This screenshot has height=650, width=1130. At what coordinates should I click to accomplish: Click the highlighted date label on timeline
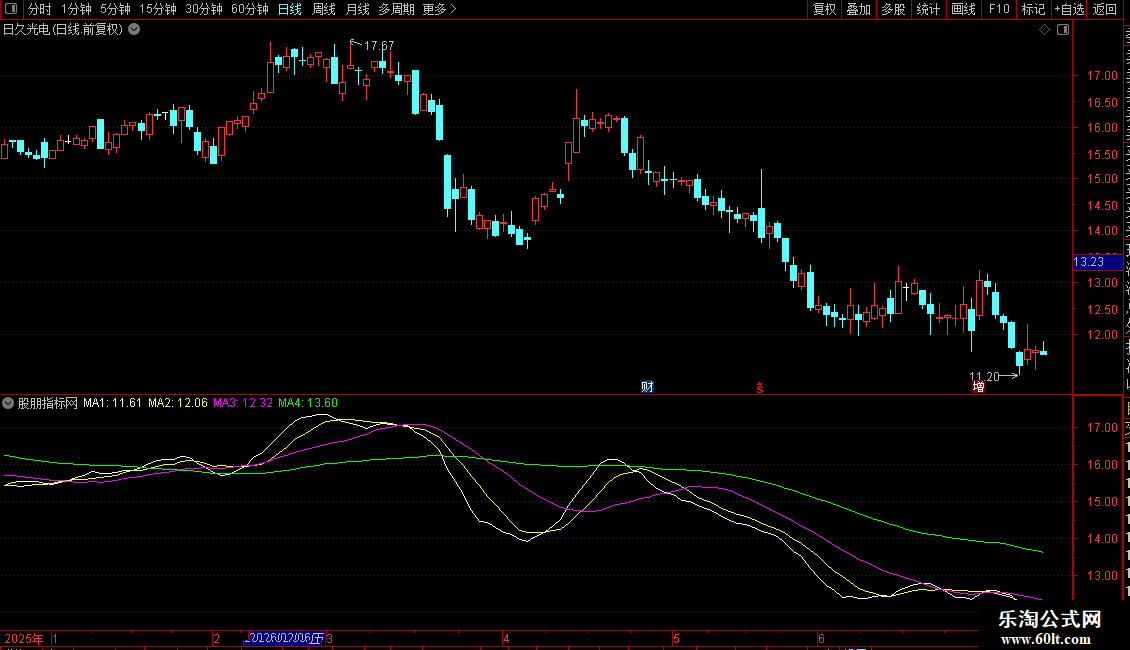click(x=285, y=638)
